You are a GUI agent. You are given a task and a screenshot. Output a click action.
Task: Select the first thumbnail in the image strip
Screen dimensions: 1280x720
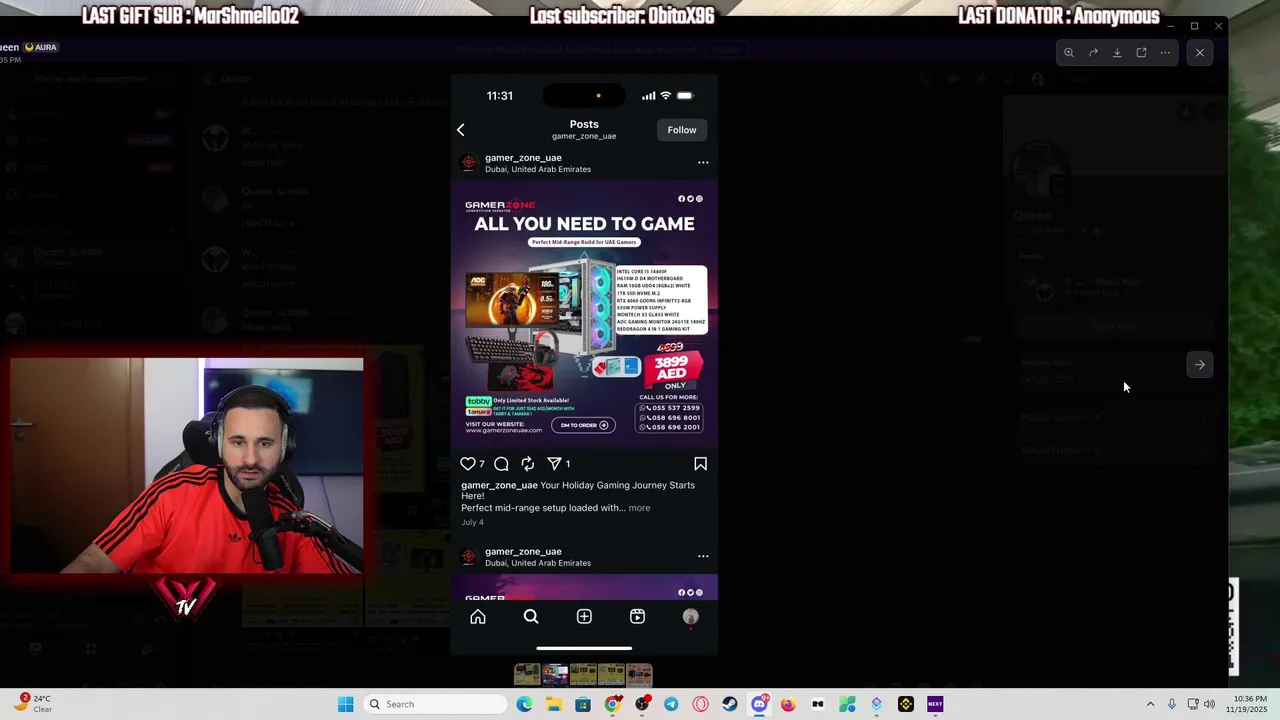coord(527,676)
